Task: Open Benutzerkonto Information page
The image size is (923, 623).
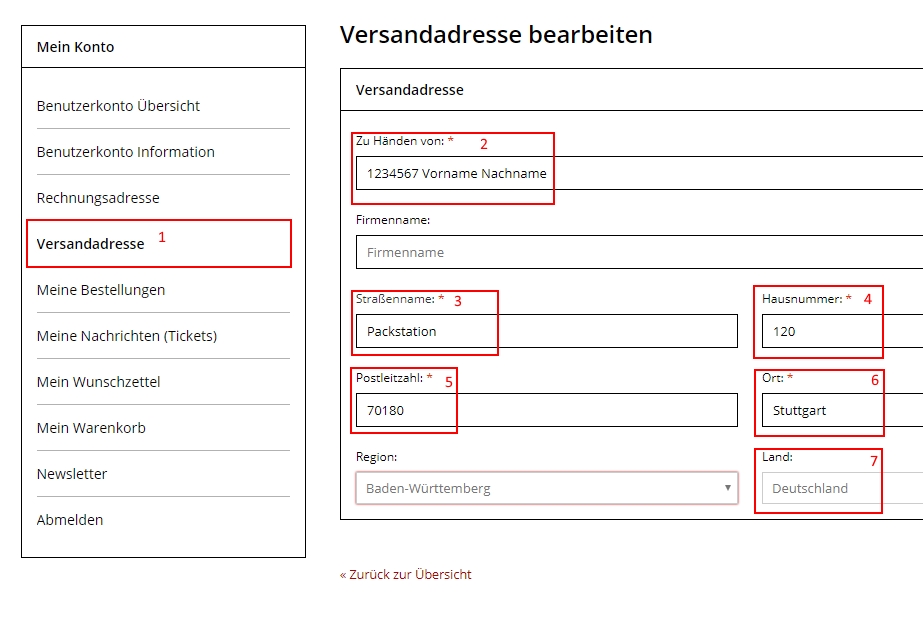Action: pos(125,152)
